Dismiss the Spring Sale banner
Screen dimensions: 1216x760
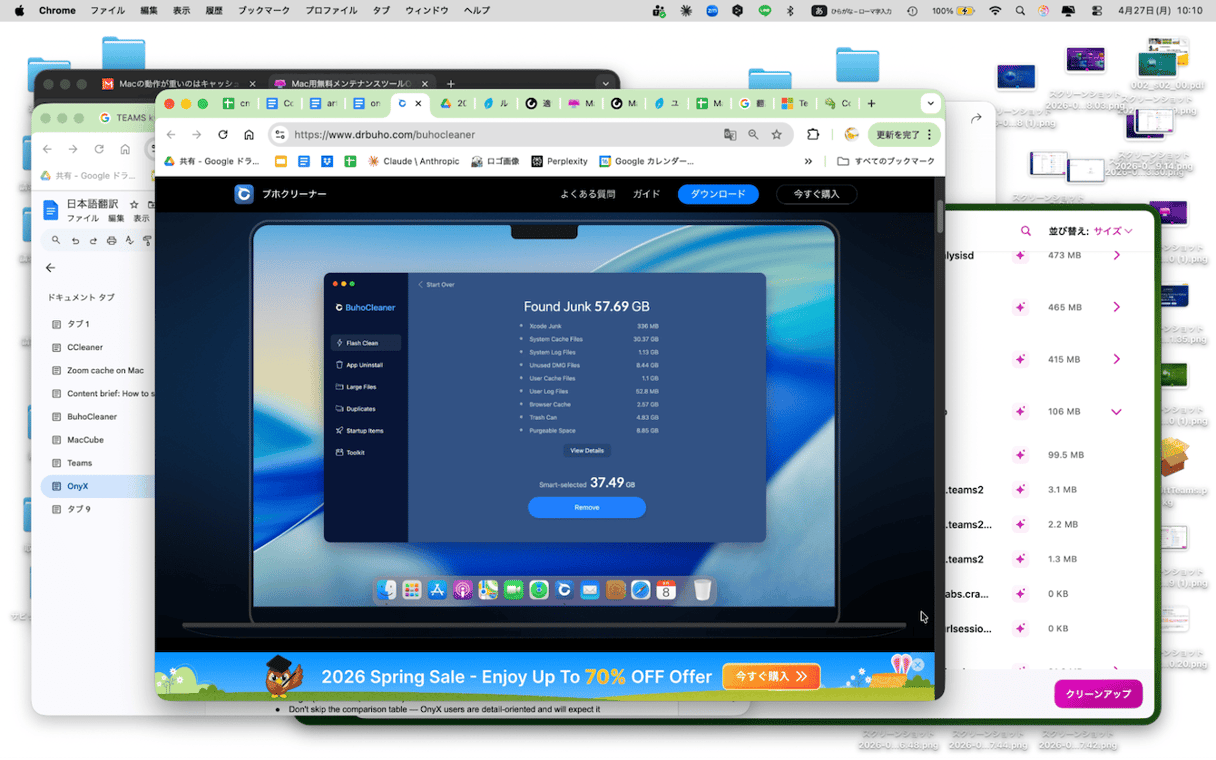pyautogui.click(x=918, y=664)
